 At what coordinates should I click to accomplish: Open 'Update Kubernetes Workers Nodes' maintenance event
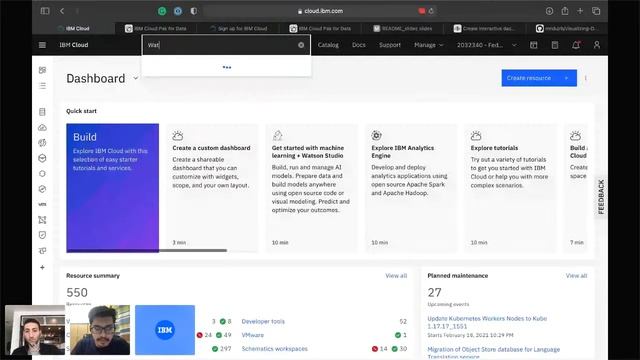(487, 322)
